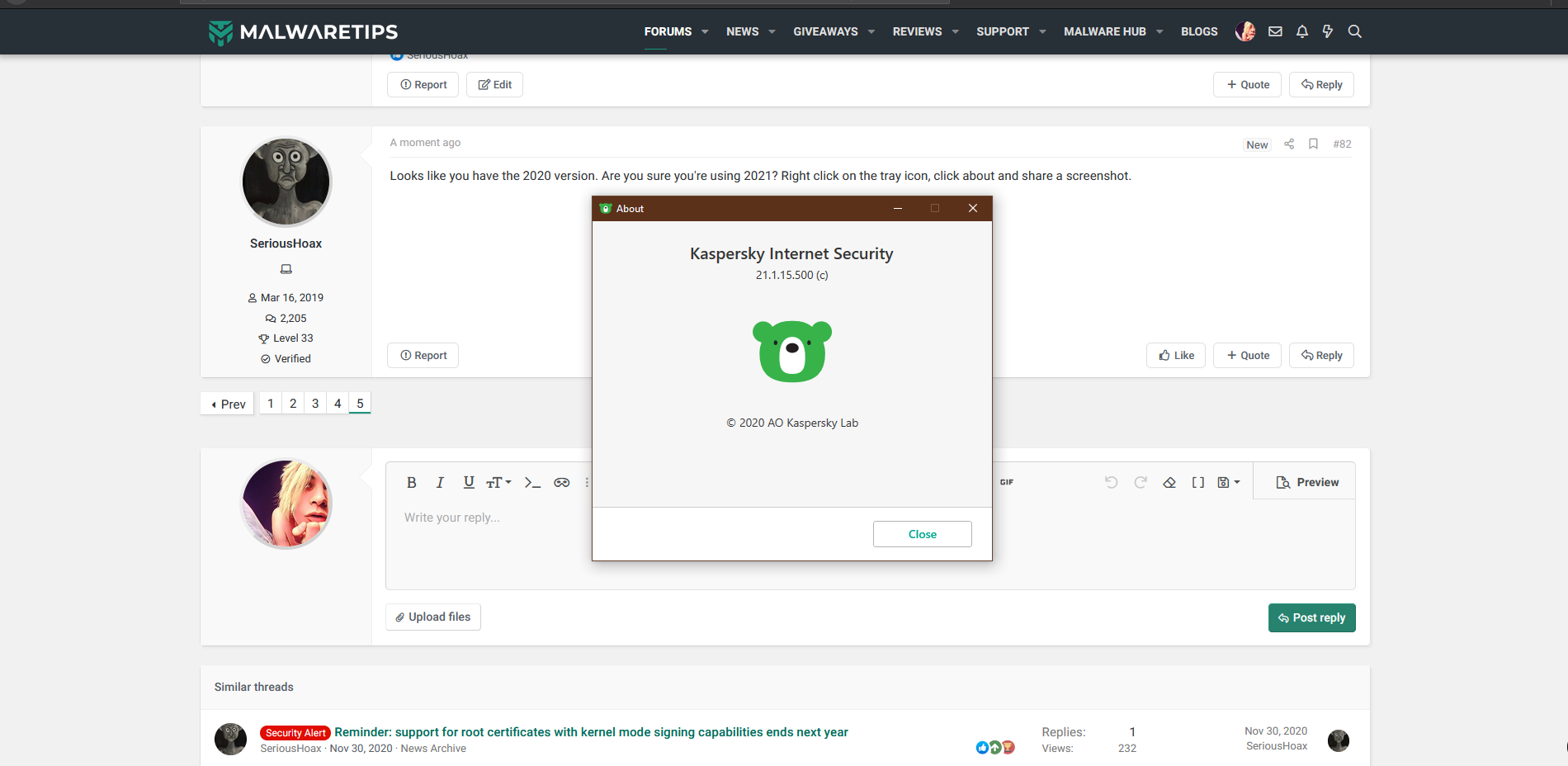Screen dimensions: 1568x766
Task: Go to page 3 of thread
Action: (x=315, y=404)
